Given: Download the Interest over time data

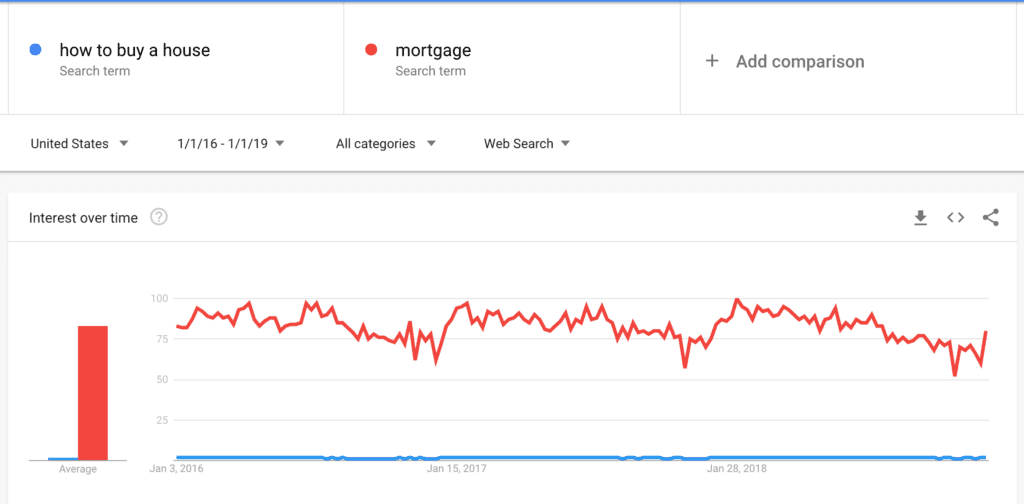Looking at the screenshot, I should click(x=920, y=218).
